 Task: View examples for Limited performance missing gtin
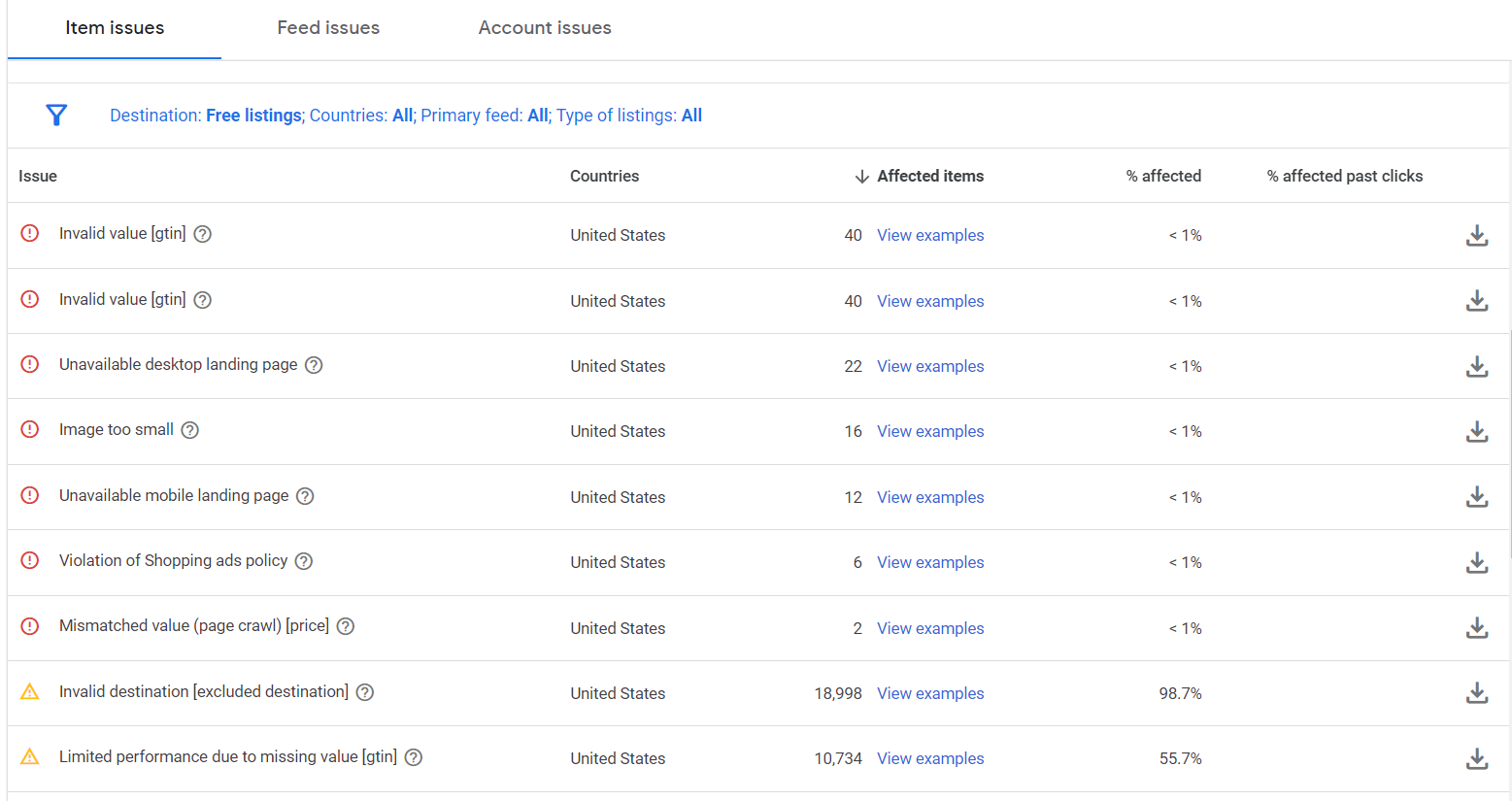click(930, 758)
